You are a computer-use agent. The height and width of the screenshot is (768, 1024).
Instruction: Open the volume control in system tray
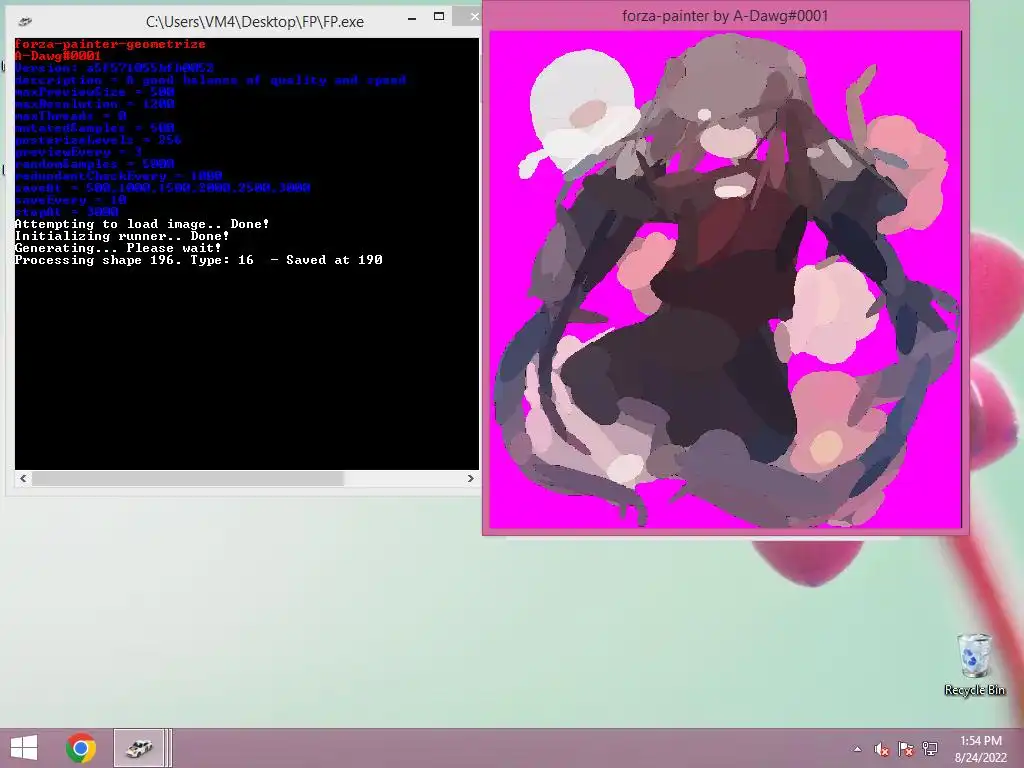(x=882, y=749)
